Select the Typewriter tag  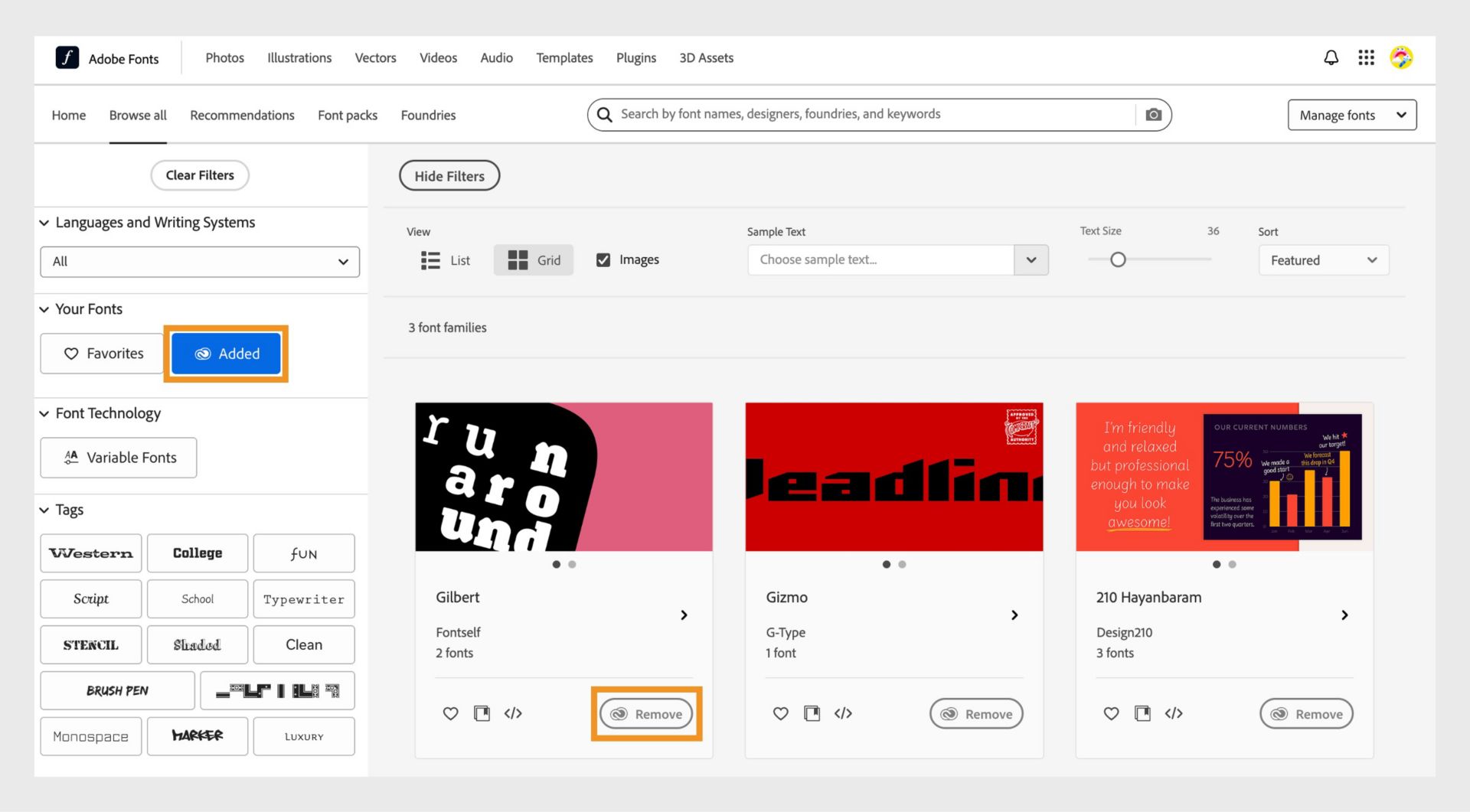click(303, 598)
